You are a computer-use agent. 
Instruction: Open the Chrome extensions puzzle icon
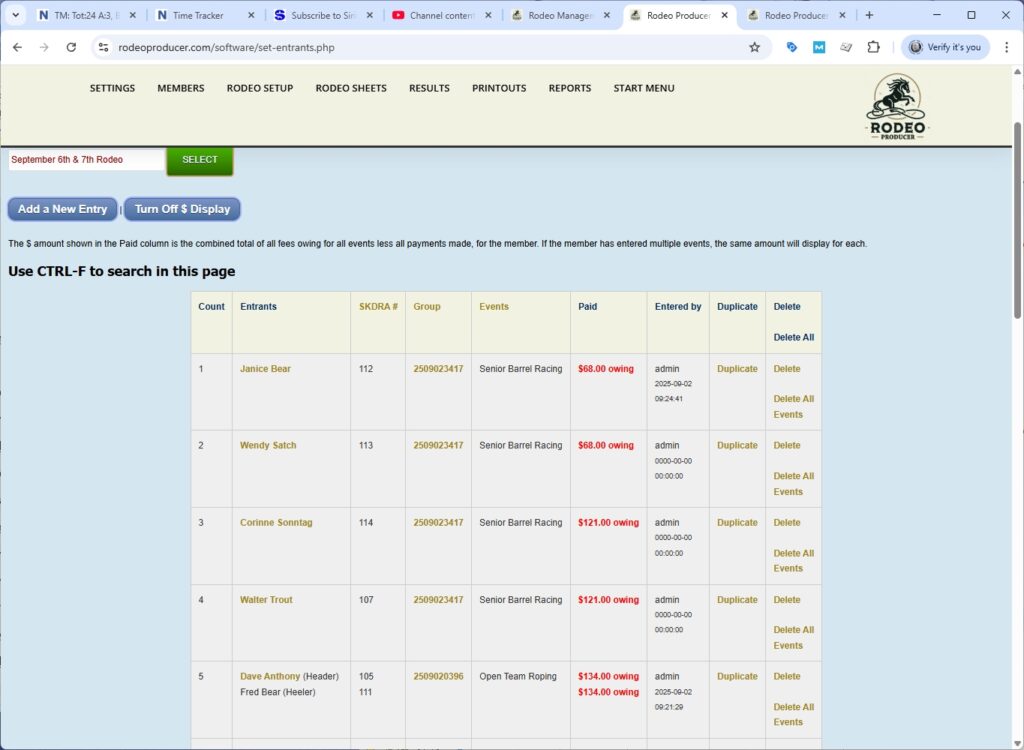coord(872,47)
